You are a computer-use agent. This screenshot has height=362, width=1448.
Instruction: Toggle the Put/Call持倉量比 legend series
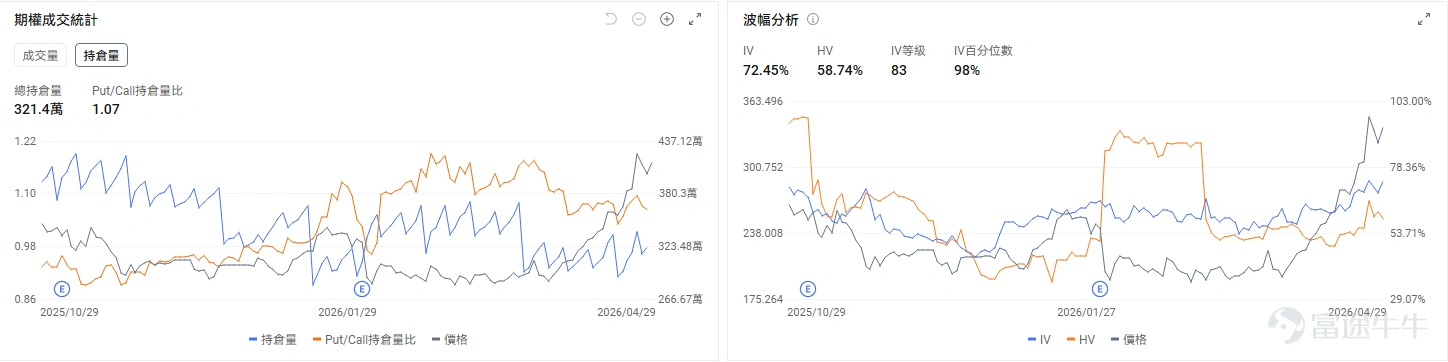(364, 340)
